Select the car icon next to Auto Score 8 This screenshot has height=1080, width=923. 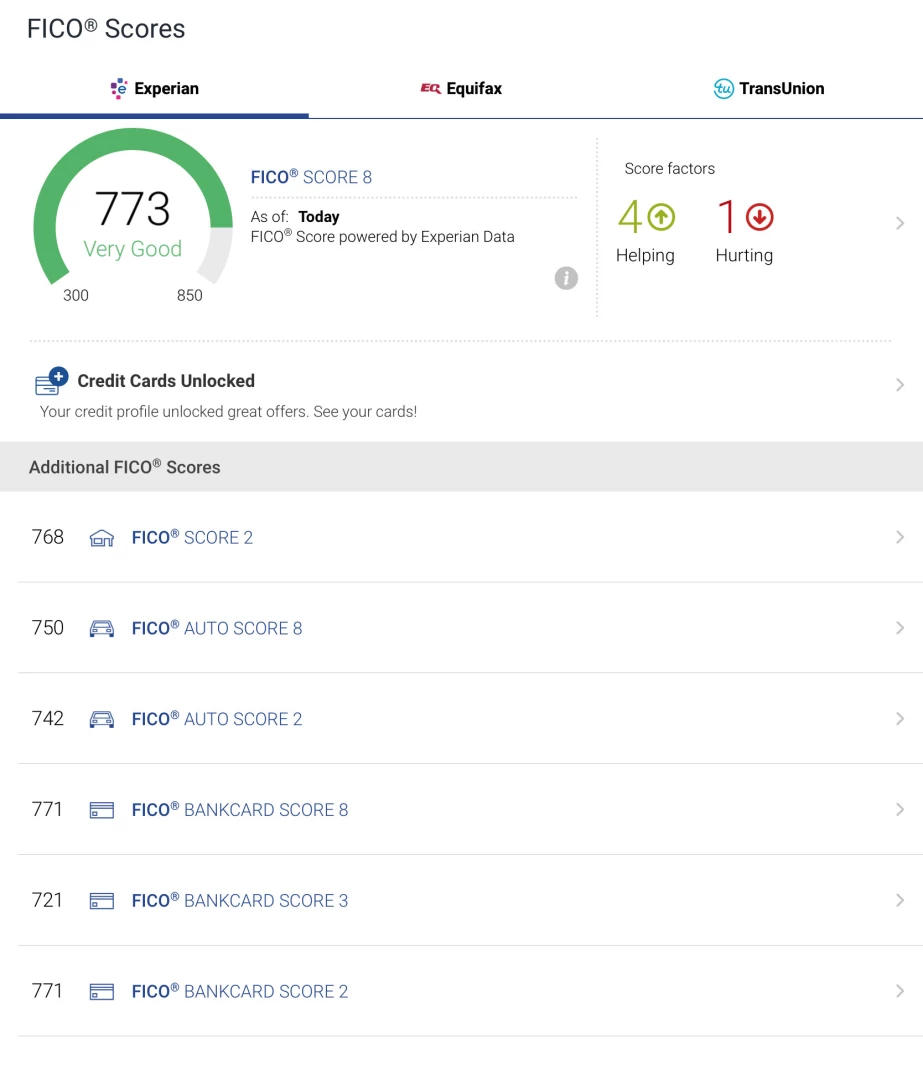101,628
